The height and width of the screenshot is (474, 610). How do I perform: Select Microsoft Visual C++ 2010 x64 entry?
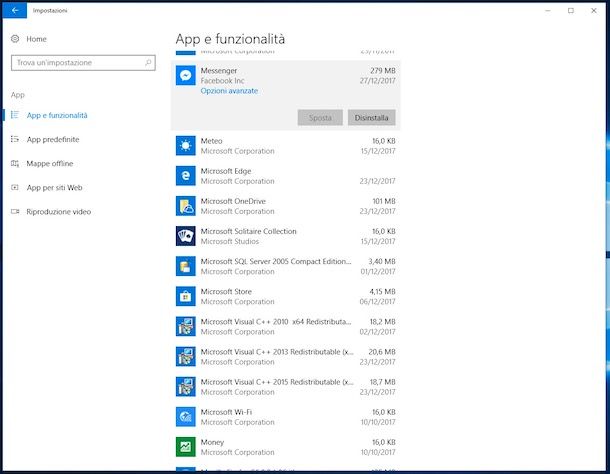pos(276,322)
